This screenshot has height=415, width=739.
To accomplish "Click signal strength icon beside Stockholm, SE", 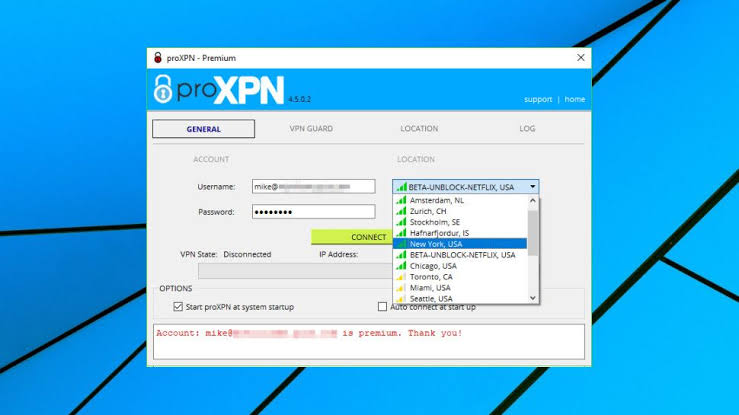I will [401, 221].
